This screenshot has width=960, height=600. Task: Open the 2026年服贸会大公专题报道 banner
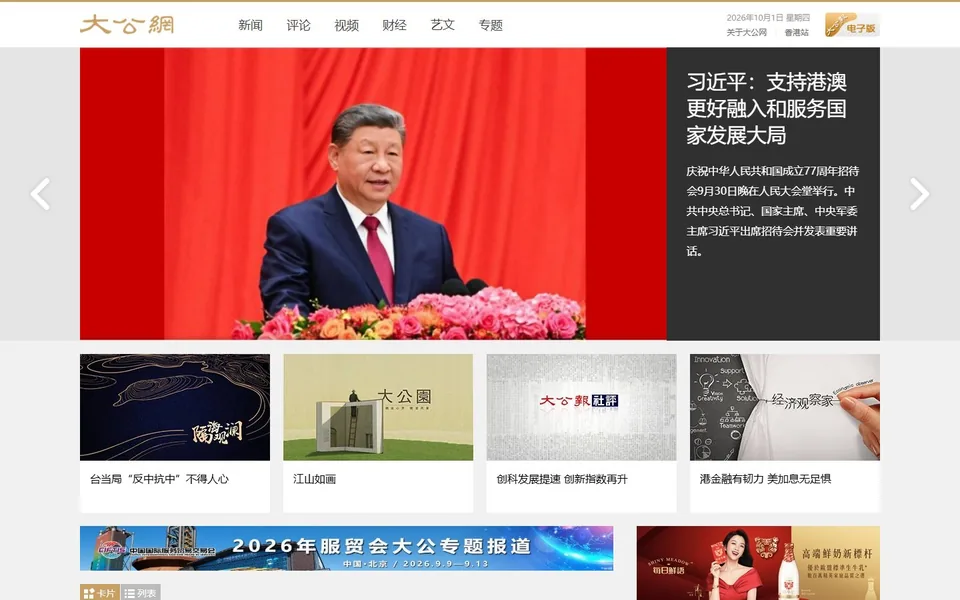point(347,548)
